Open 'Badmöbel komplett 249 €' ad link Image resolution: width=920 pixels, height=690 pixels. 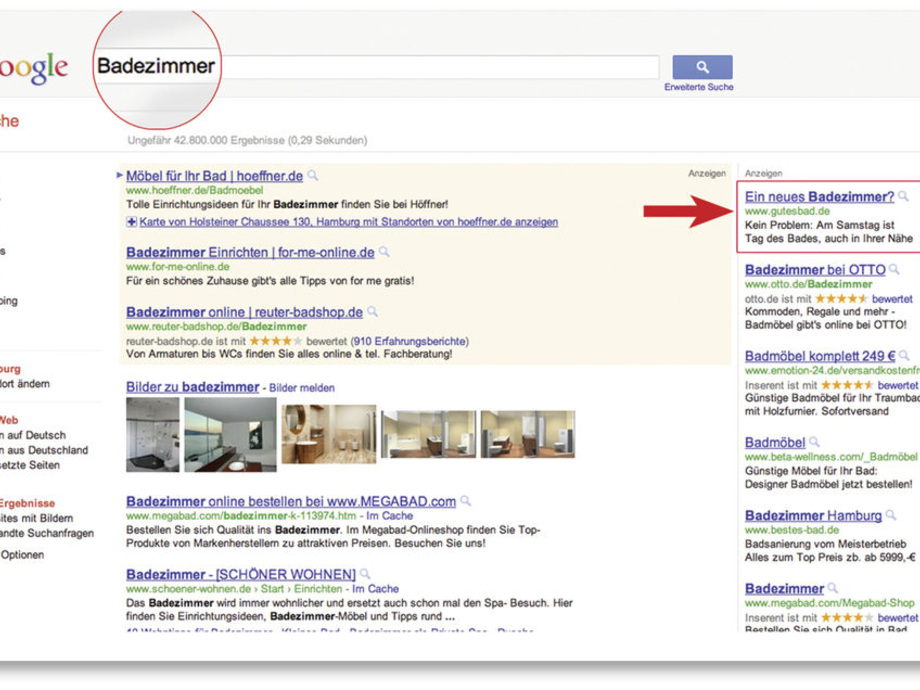[820, 356]
